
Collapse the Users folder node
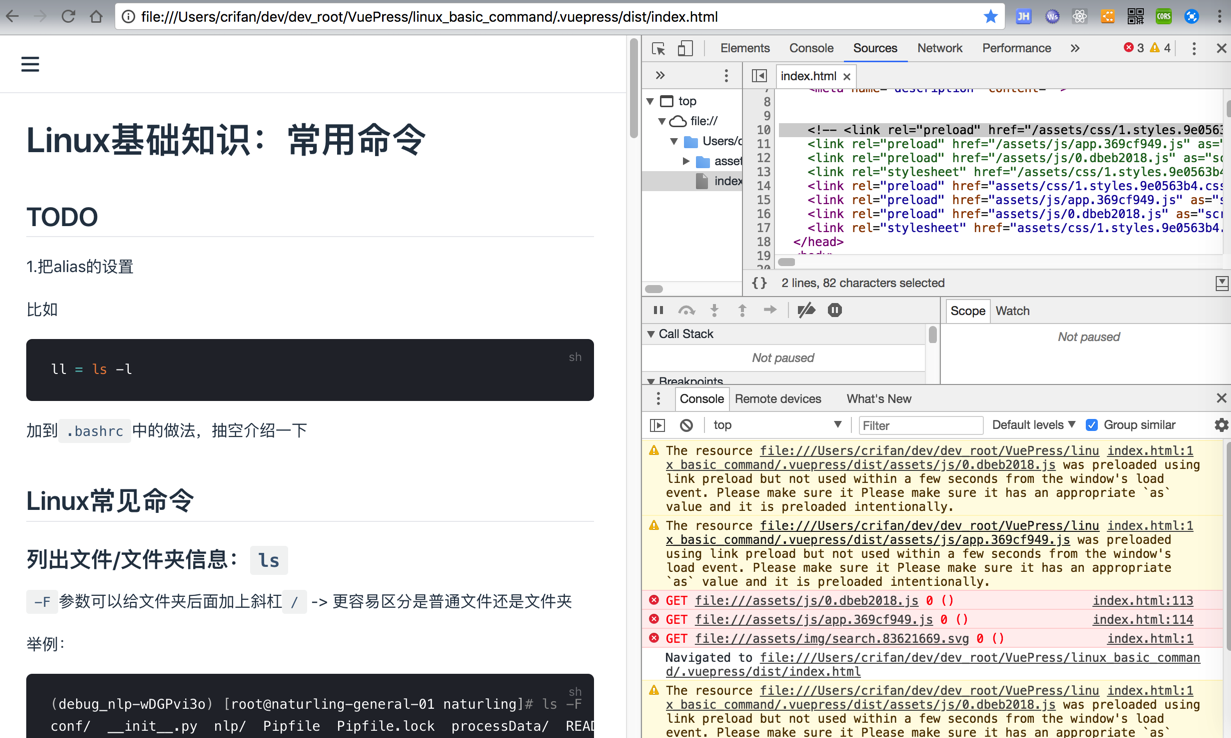tap(674, 141)
